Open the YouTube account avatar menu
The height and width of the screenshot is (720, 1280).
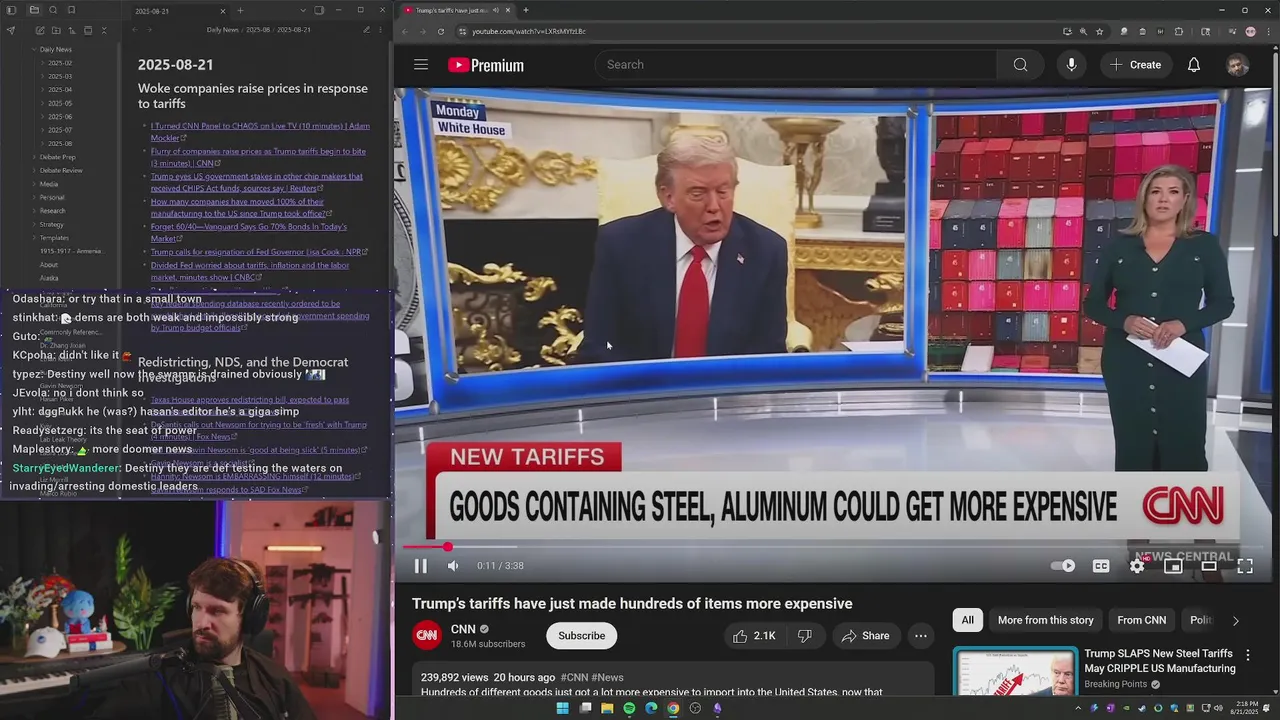(x=1237, y=65)
